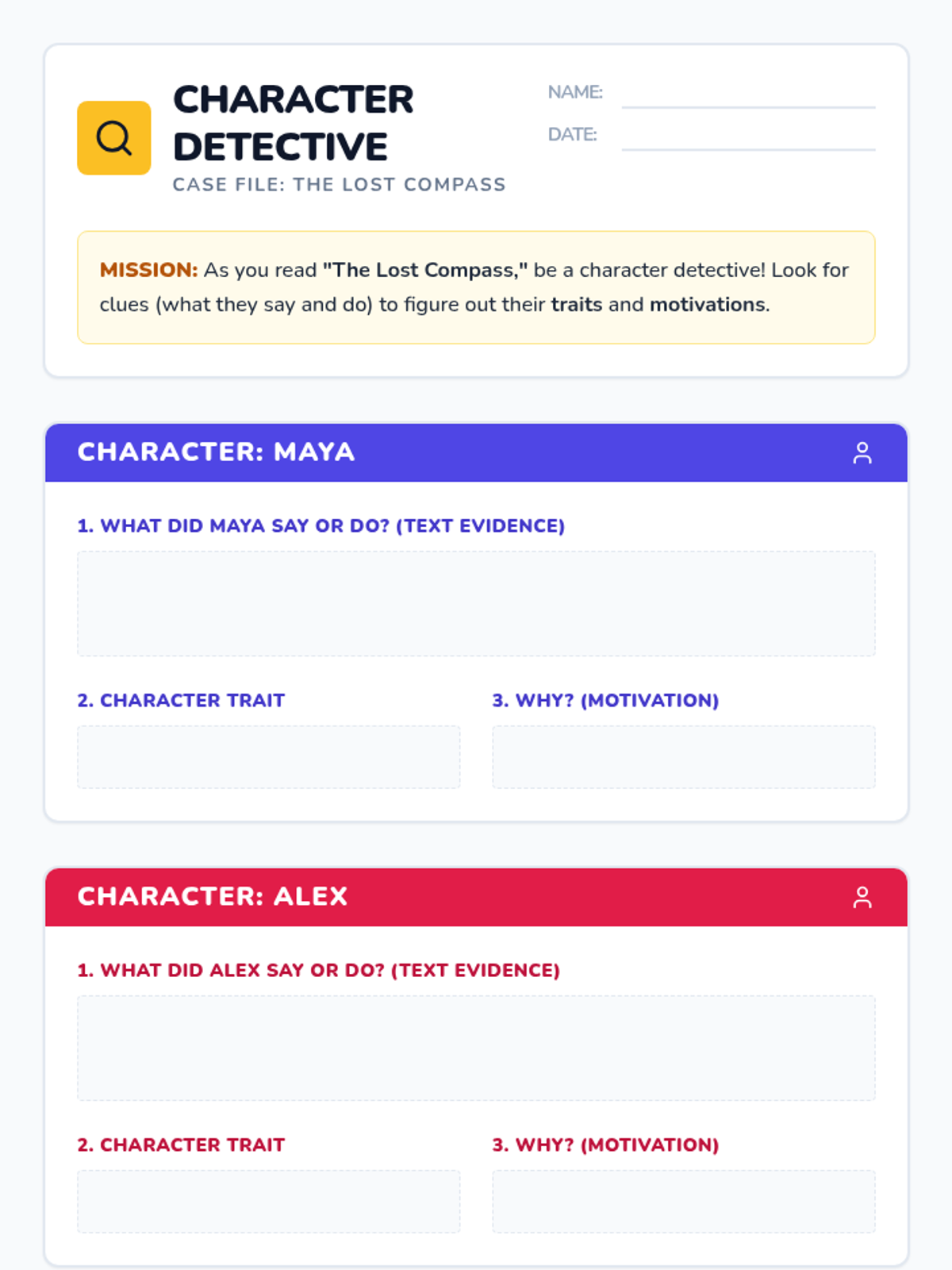
Task: Click Alex's text evidence answer box
Action: (476, 1048)
